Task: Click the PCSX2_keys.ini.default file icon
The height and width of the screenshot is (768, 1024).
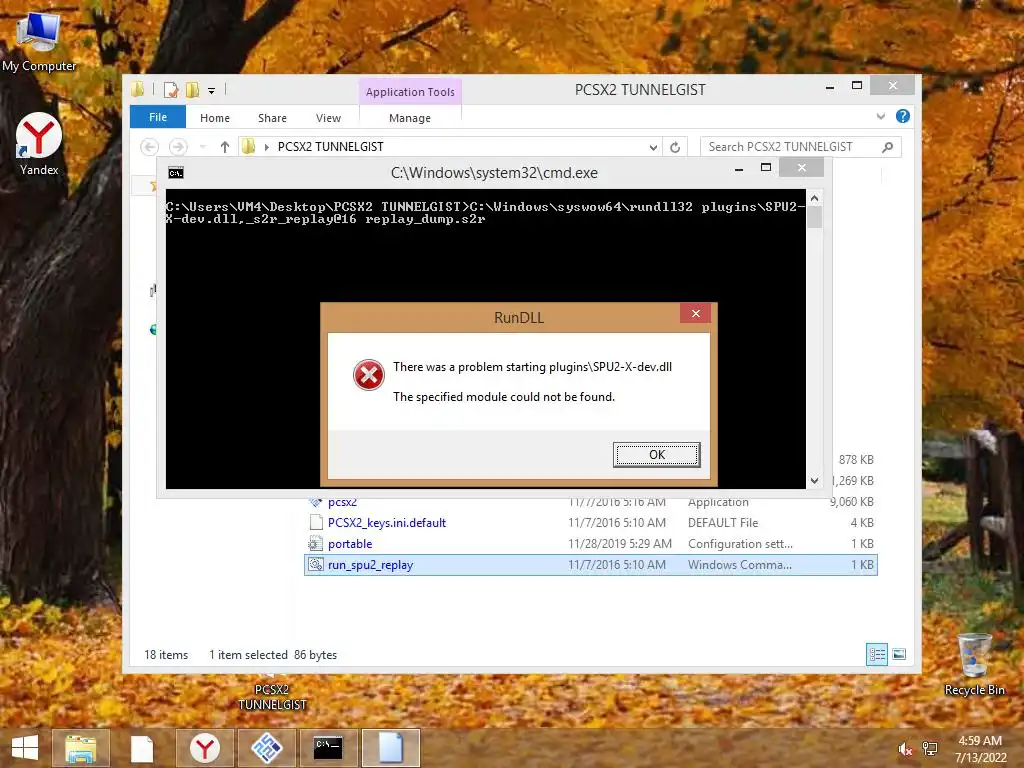Action: pyautogui.click(x=315, y=522)
